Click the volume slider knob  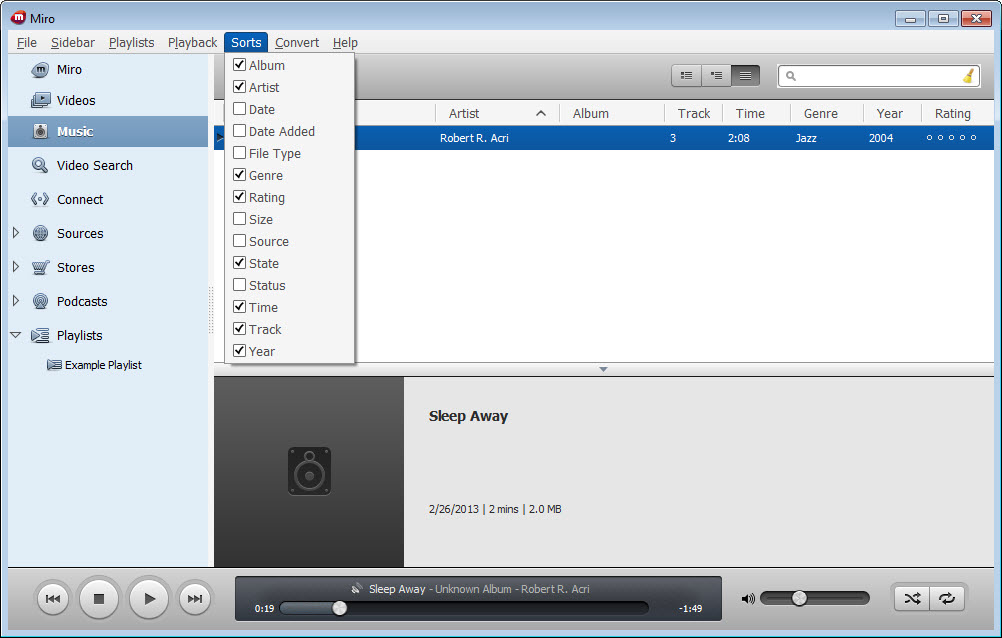(x=799, y=598)
